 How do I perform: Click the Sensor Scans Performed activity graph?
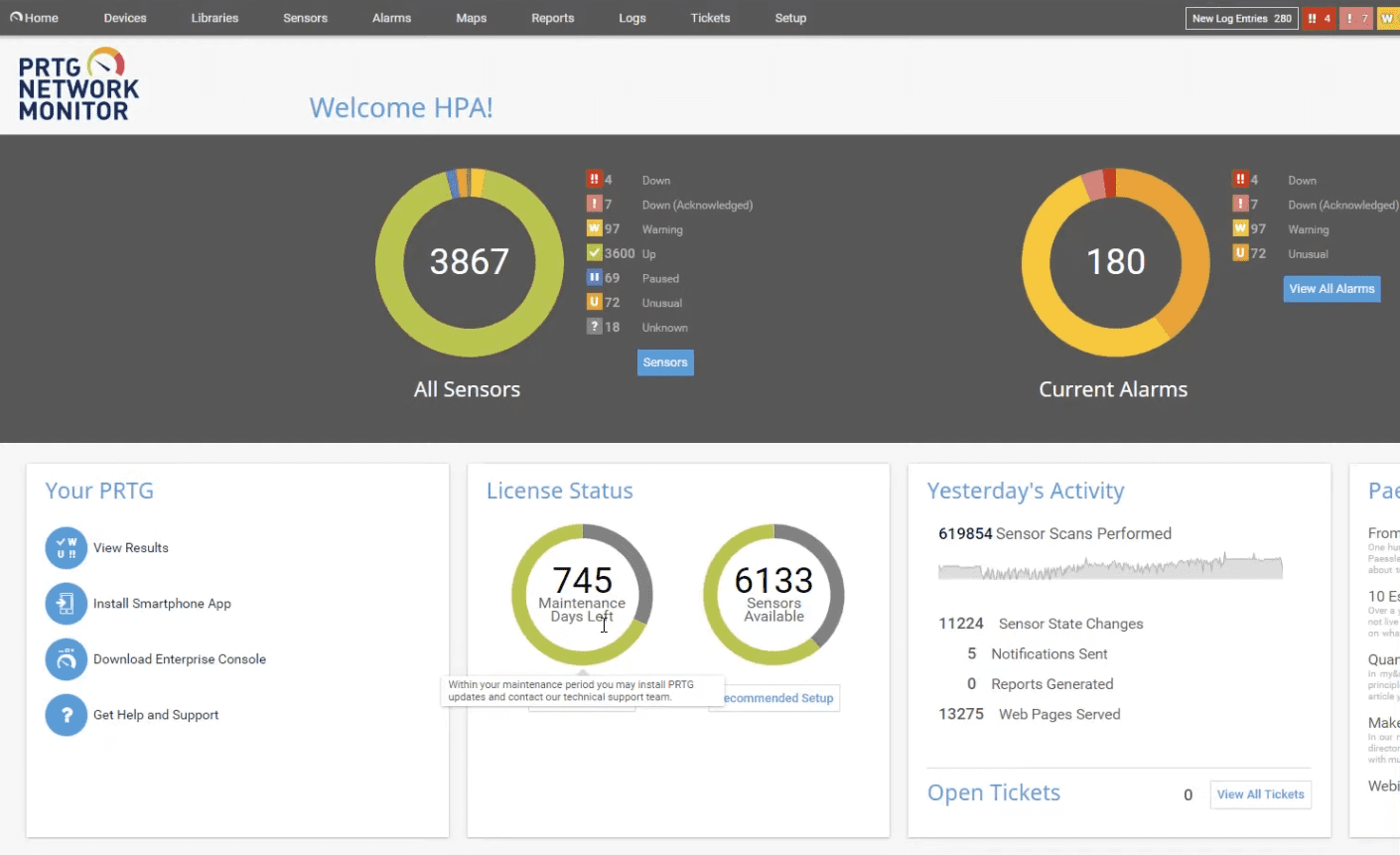1110,569
